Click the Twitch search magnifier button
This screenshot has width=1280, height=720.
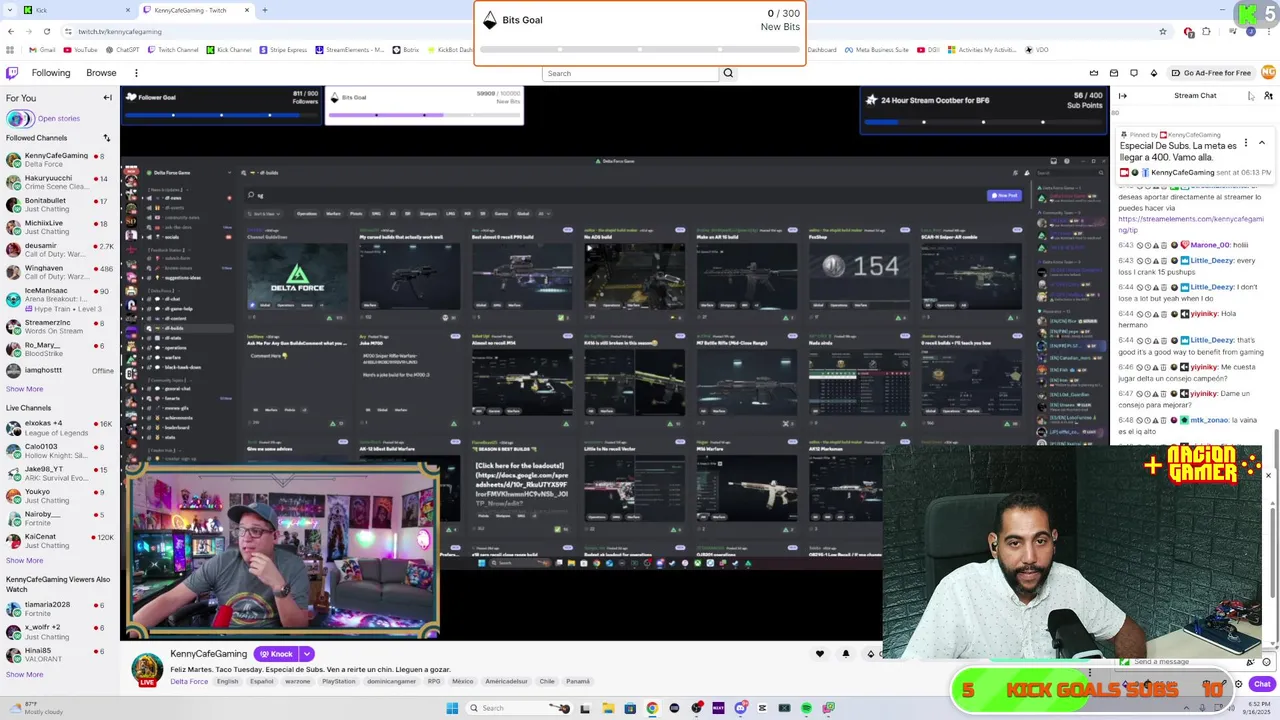pos(728,73)
